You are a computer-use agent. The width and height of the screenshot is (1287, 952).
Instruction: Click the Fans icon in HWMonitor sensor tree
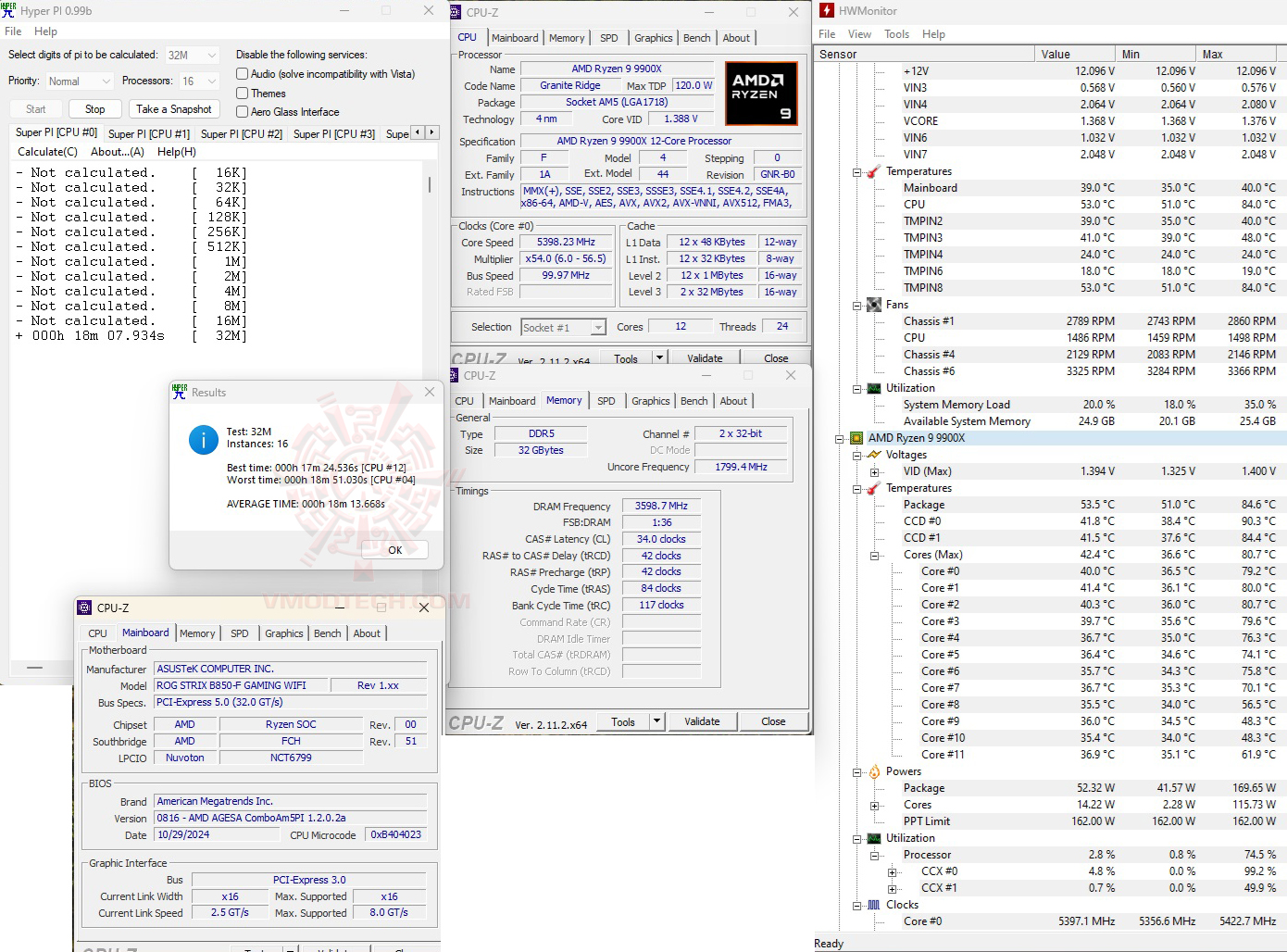coord(874,304)
